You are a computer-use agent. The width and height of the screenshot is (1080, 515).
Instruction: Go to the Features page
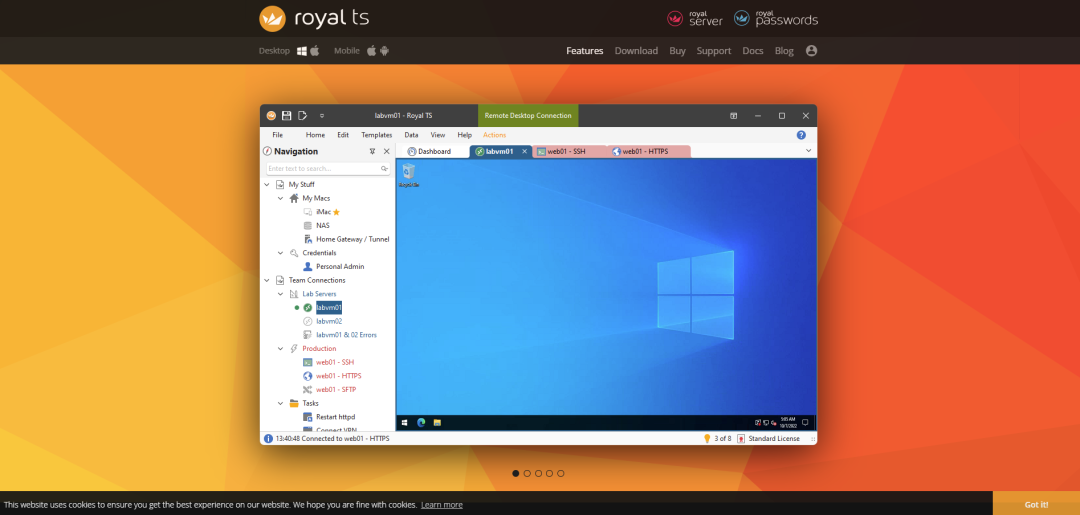(585, 51)
